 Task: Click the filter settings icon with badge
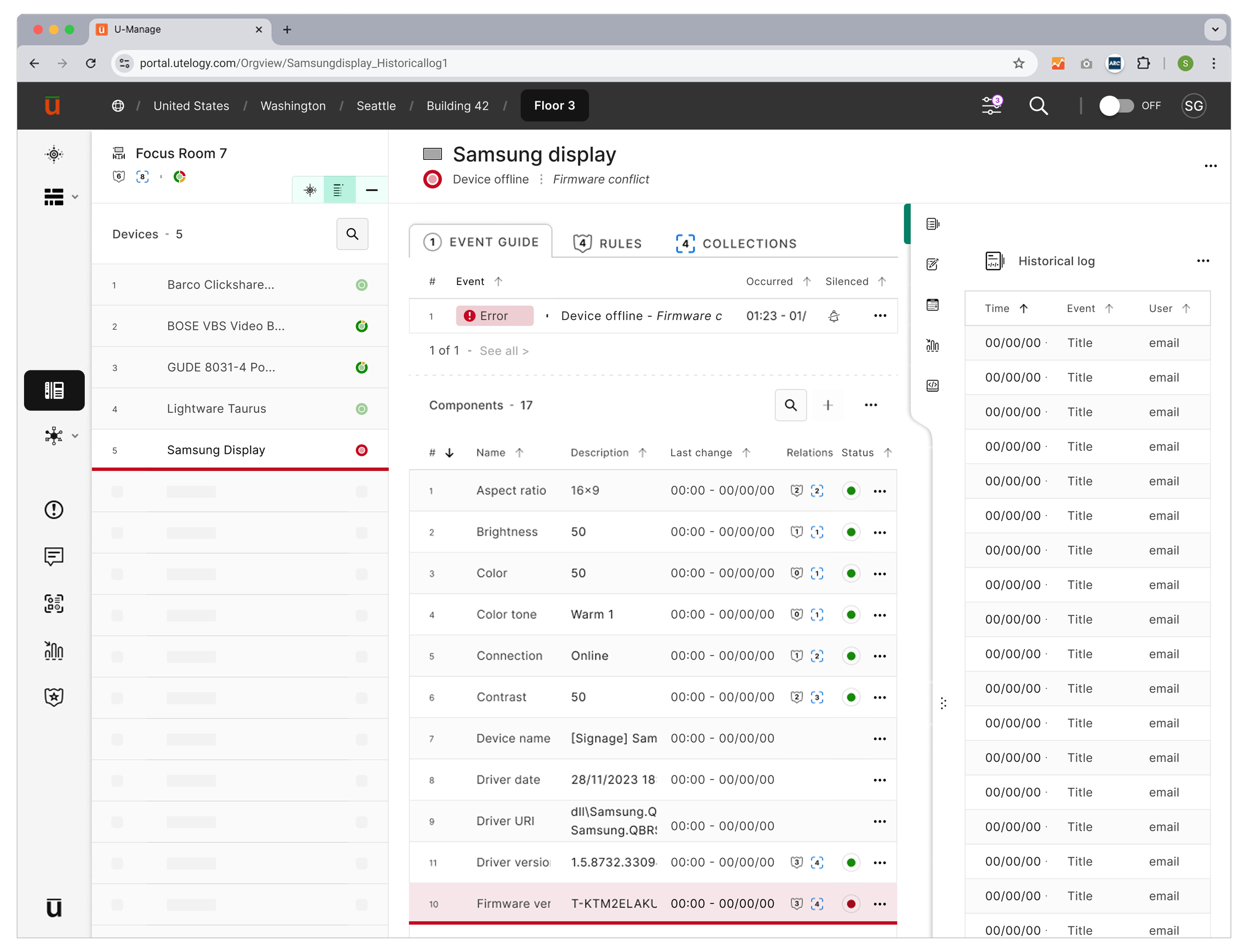pyautogui.click(x=991, y=105)
